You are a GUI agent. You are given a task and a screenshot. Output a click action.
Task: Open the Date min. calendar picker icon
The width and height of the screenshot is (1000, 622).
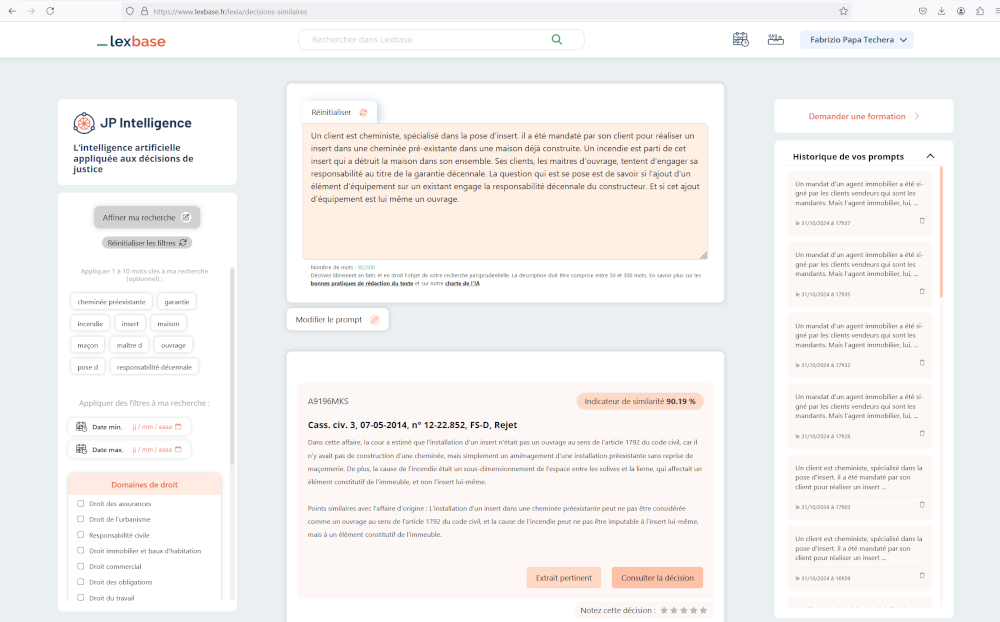point(178,427)
